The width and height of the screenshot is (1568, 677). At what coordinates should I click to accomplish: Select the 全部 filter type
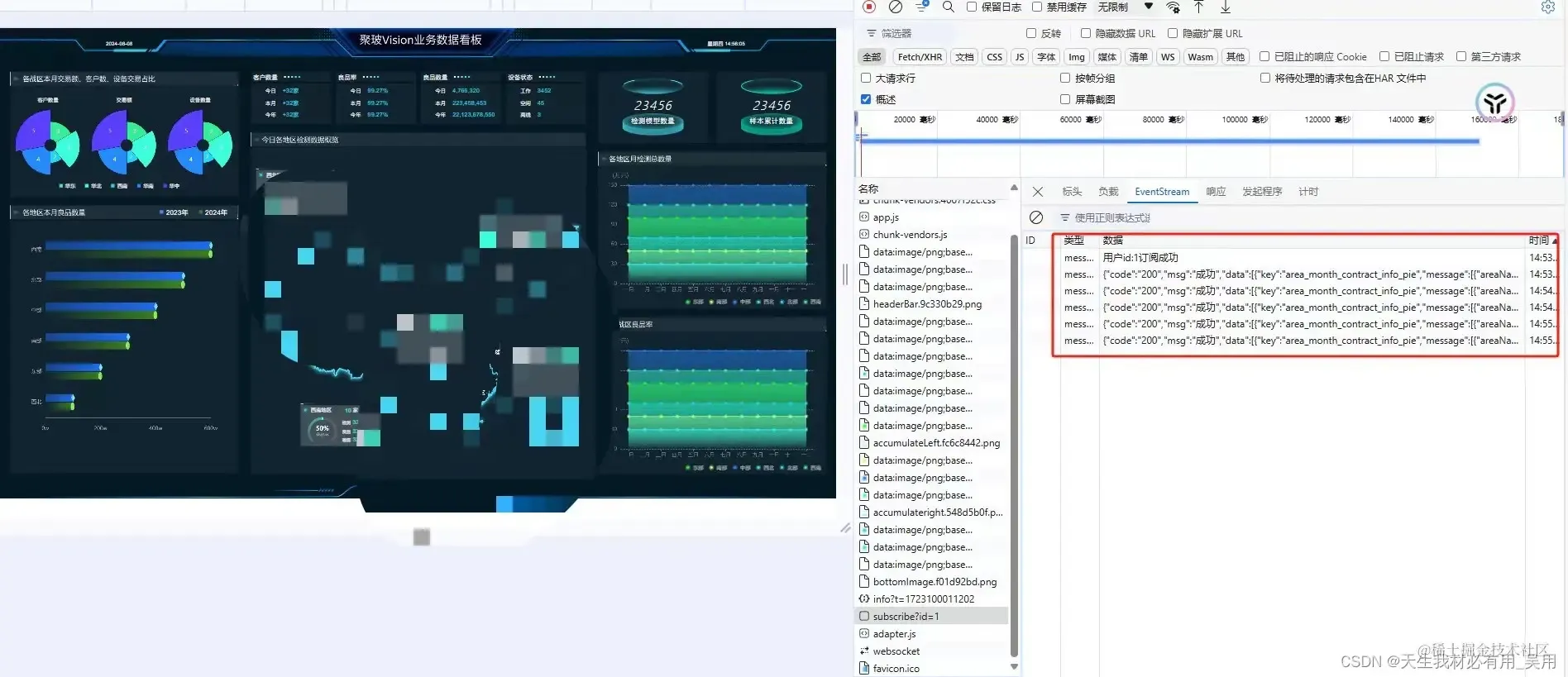coord(872,57)
